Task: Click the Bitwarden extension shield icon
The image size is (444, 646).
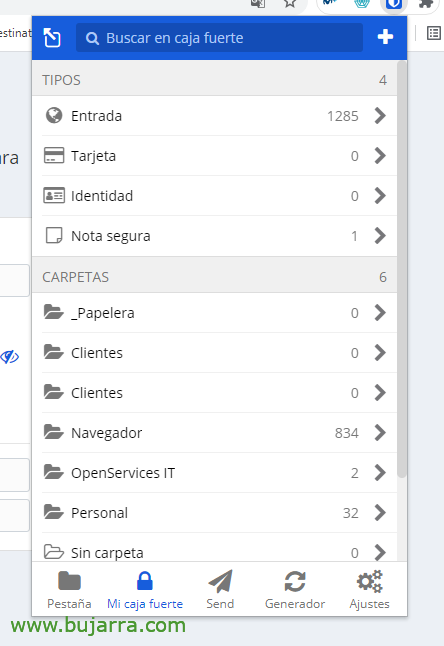Action: pyautogui.click(x=393, y=4)
